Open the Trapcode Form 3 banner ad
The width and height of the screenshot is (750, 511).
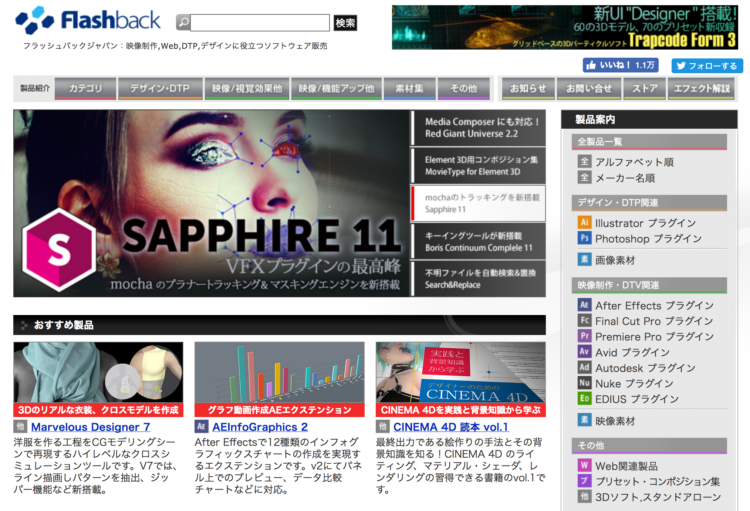[x=565, y=27]
